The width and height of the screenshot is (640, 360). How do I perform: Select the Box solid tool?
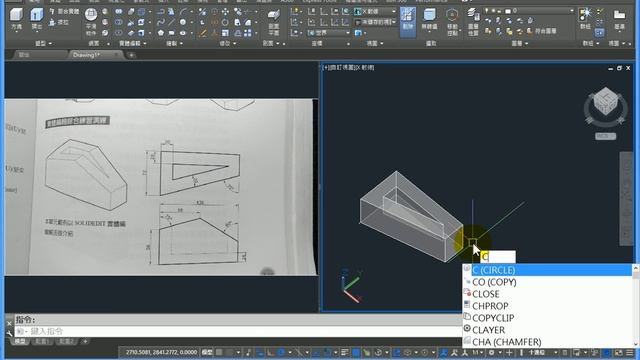click(x=16, y=18)
